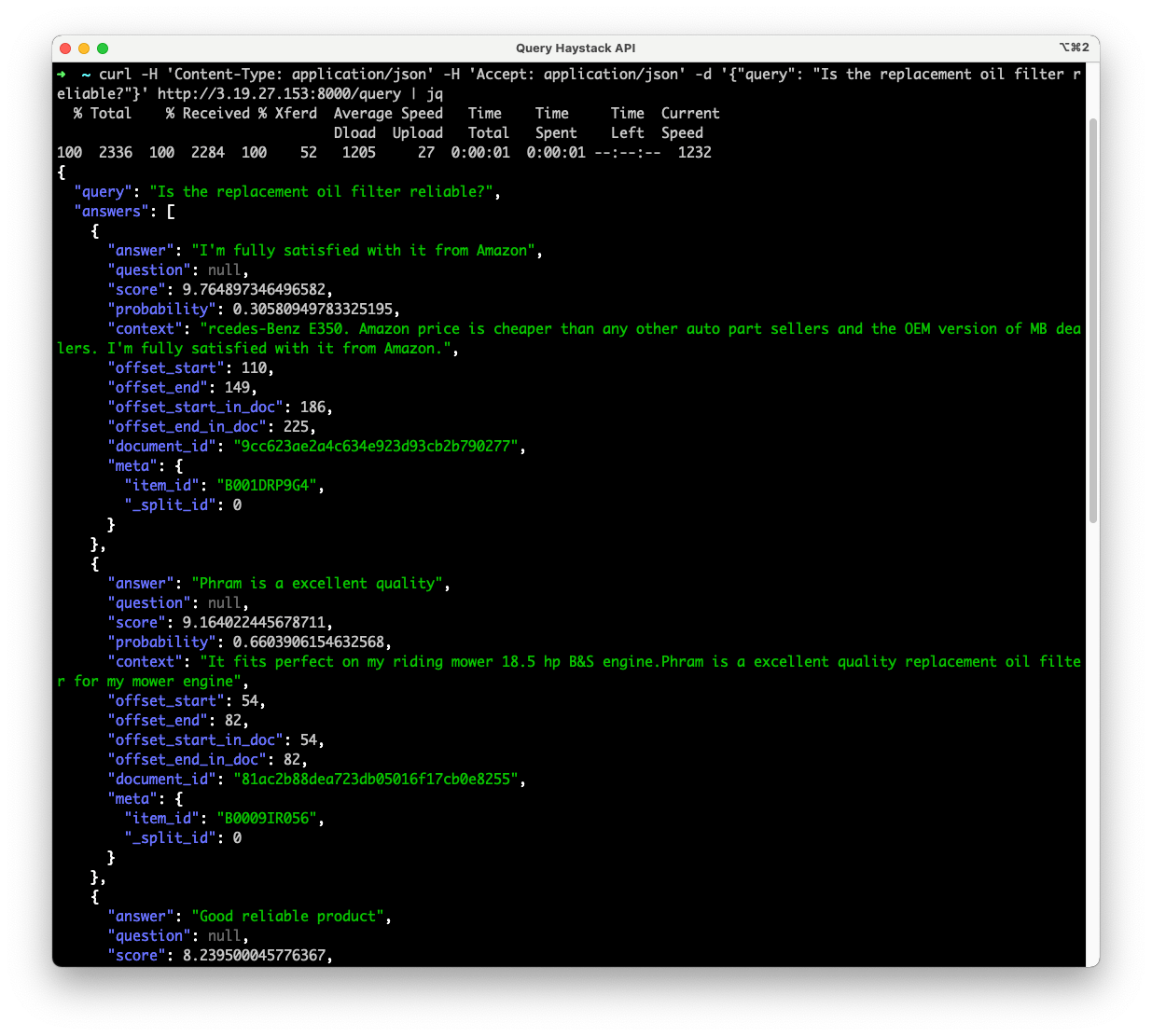Viewport: 1152px width, 1036px height.
Task: Click the "answers" key in JSON output
Action: [112, 212]
